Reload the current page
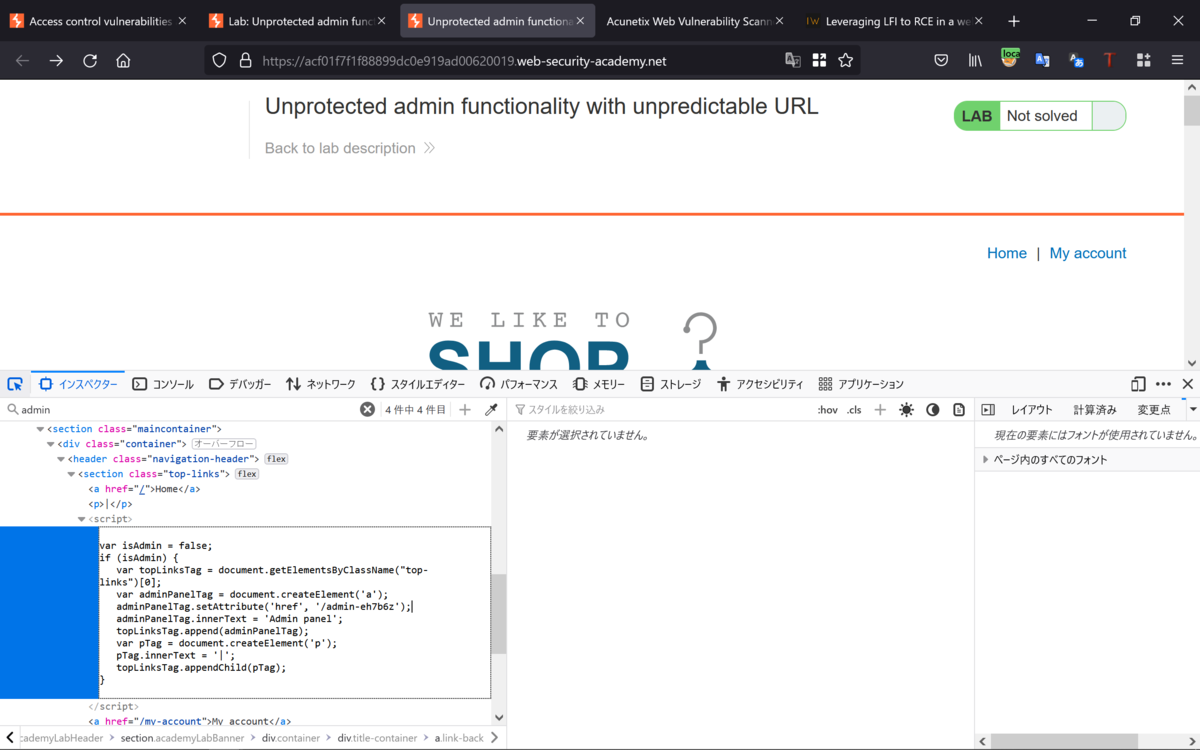Screen dimensions: 1200x750 click(90, 61)
